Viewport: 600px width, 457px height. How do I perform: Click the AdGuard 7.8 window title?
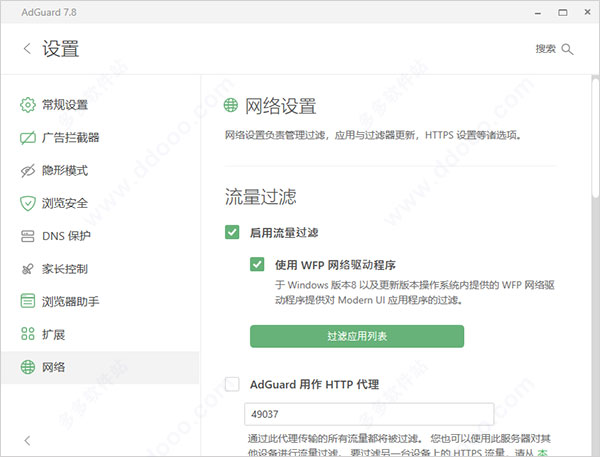coord(49,12)
